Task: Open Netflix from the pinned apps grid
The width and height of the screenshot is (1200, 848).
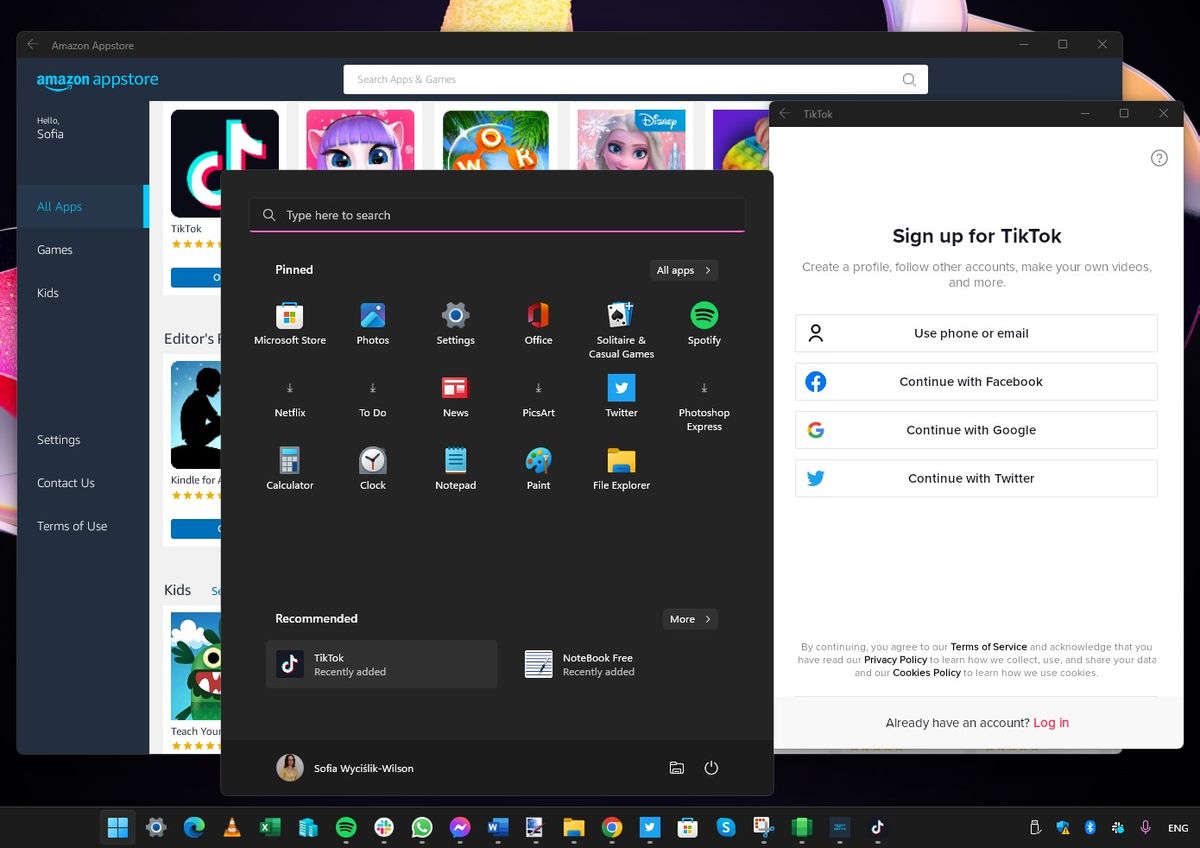Action: [x=290, y=390]
